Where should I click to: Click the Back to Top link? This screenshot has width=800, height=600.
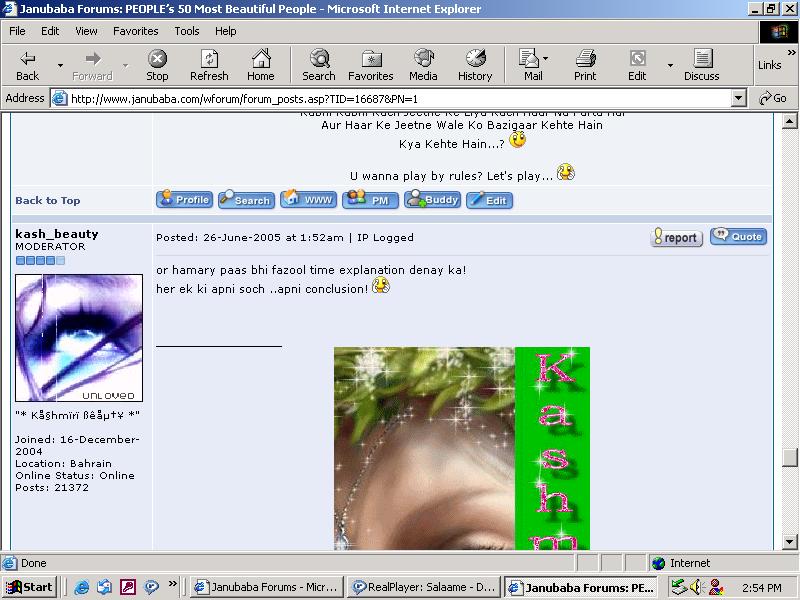click(47, 201)
